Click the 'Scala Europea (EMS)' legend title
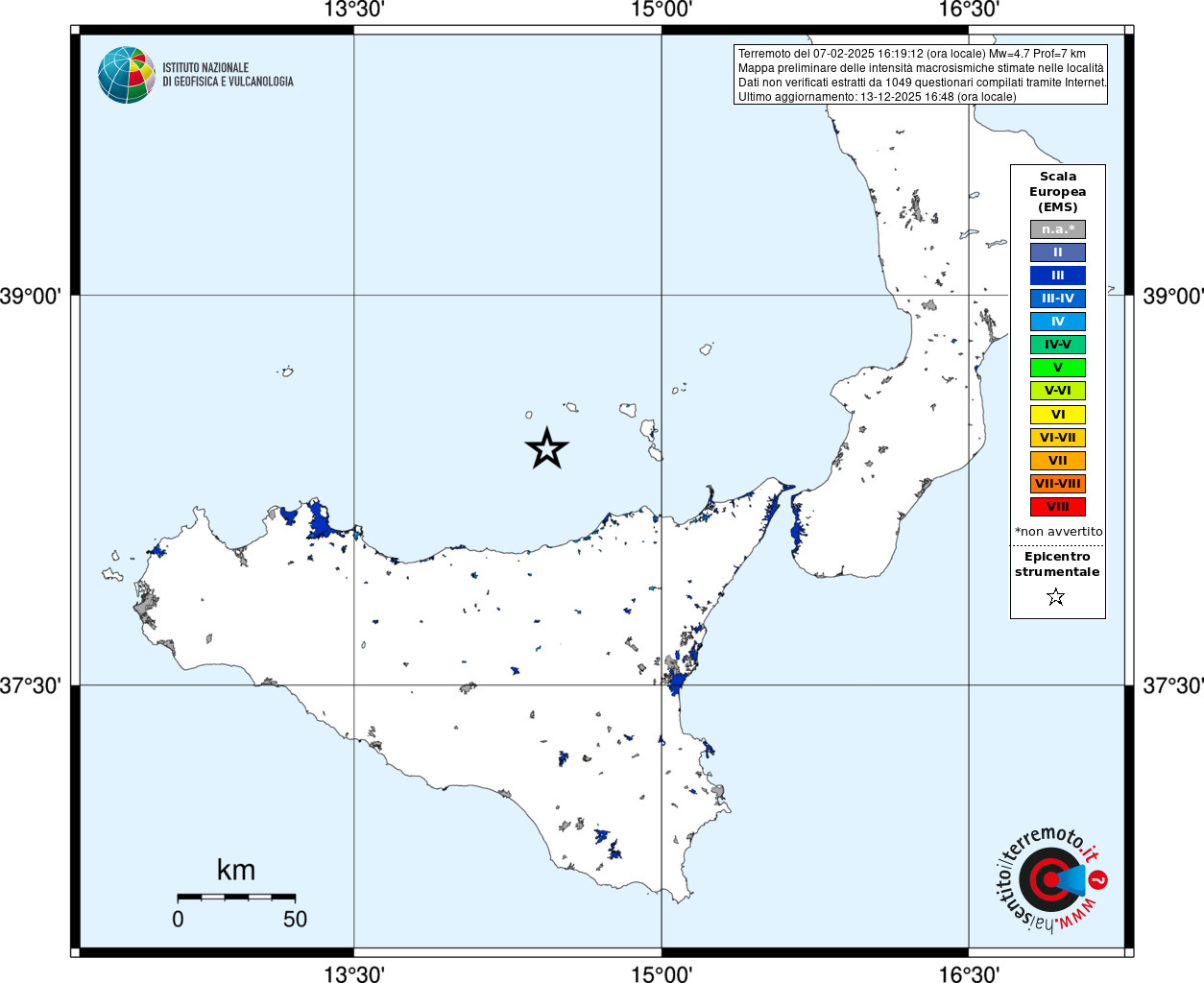1204x983 pixels. (1058, 192)
